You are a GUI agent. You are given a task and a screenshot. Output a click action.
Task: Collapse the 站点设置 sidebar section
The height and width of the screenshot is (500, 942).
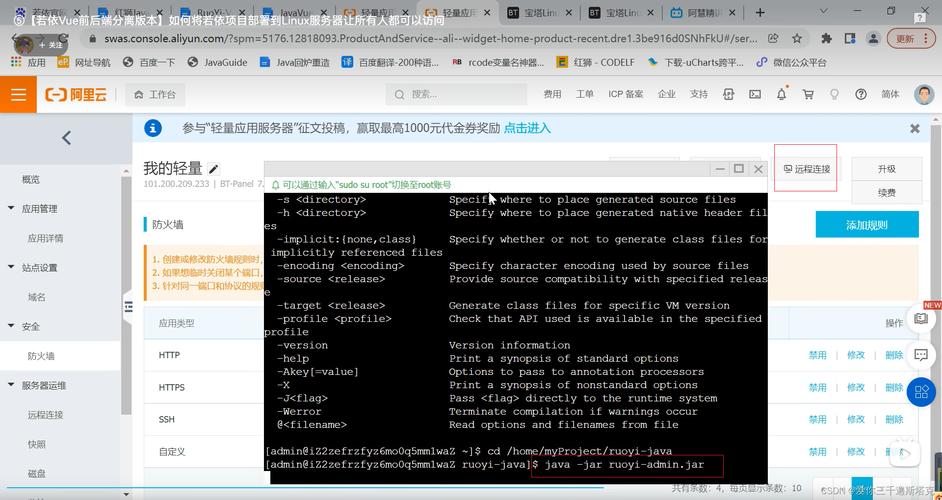click(10, 268)
